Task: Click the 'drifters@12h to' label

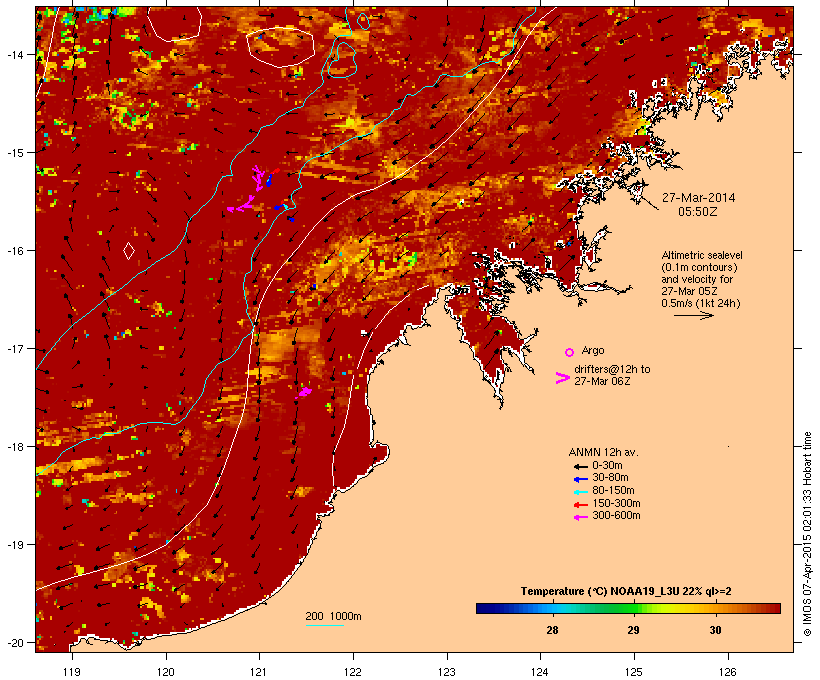Action: pyautogui.click(x=612, y=369)
